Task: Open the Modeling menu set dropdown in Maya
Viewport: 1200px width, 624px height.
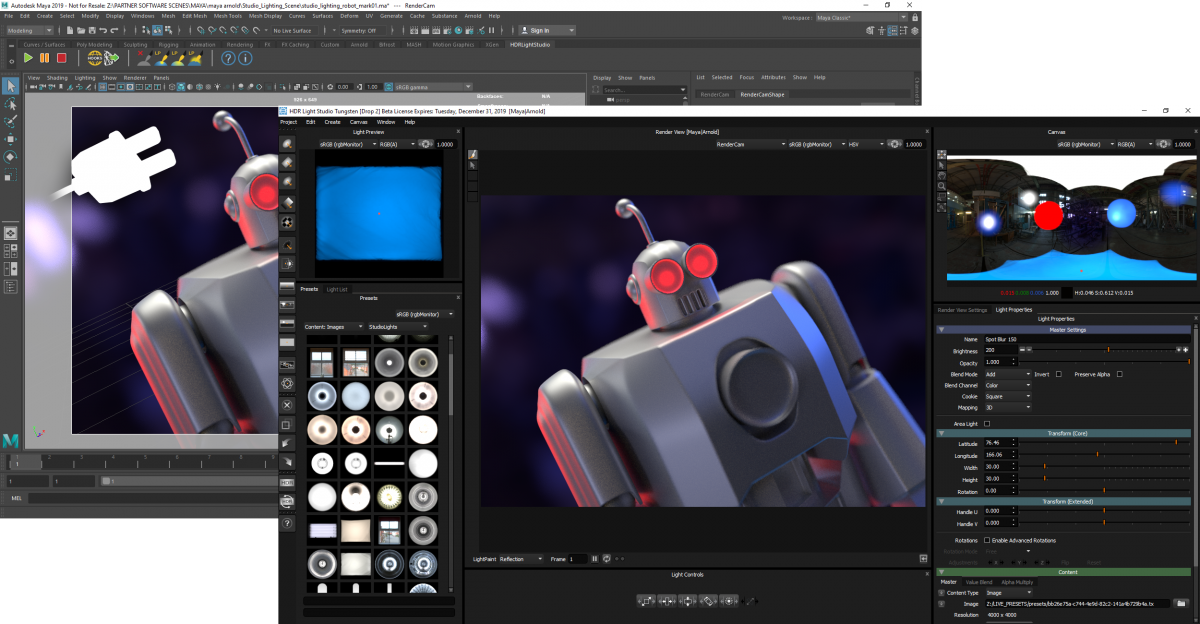Action: [x=30, y=31]
